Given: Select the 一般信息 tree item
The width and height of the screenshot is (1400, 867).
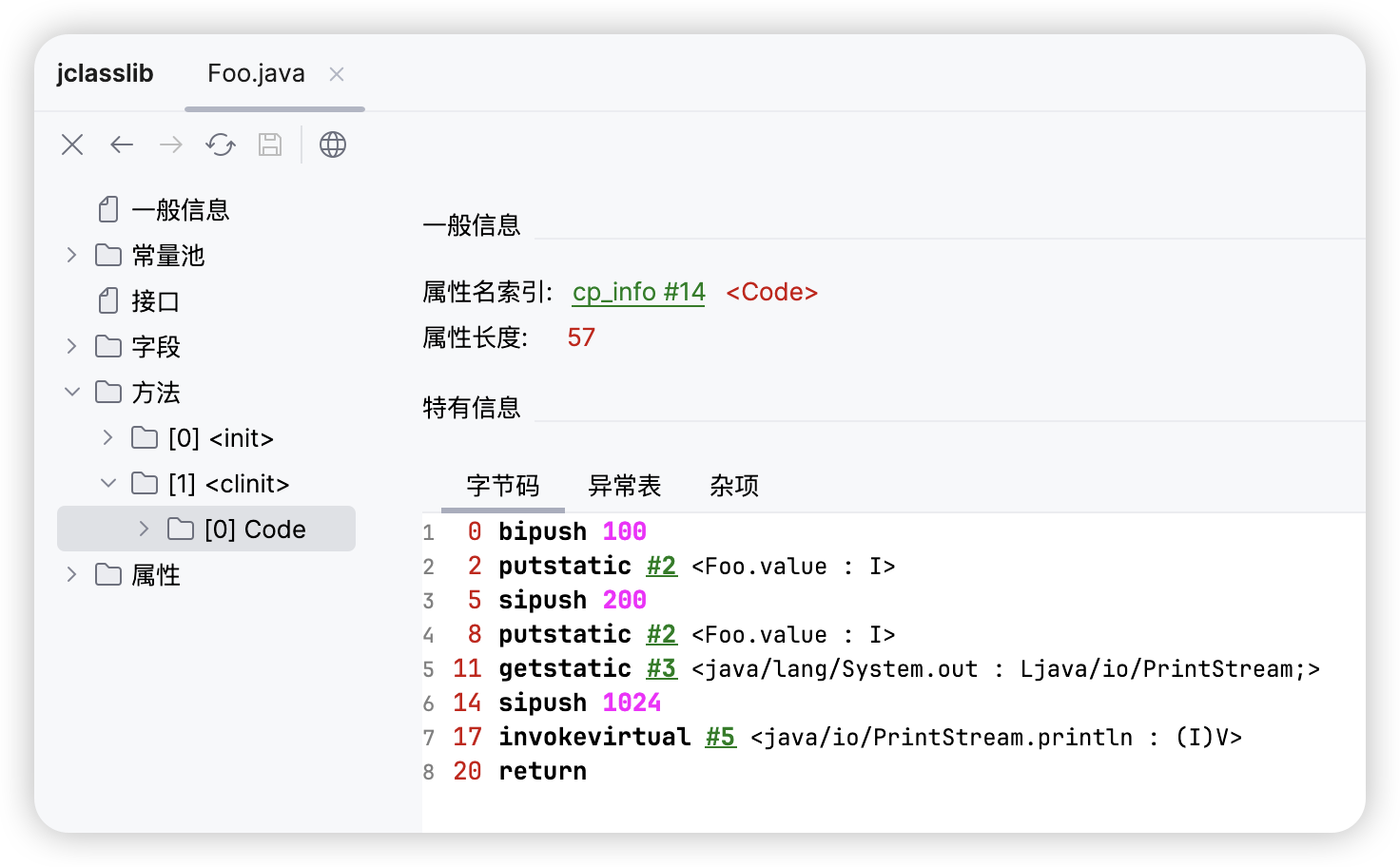Looking at the screenshot, I should [x=180, y=210].
